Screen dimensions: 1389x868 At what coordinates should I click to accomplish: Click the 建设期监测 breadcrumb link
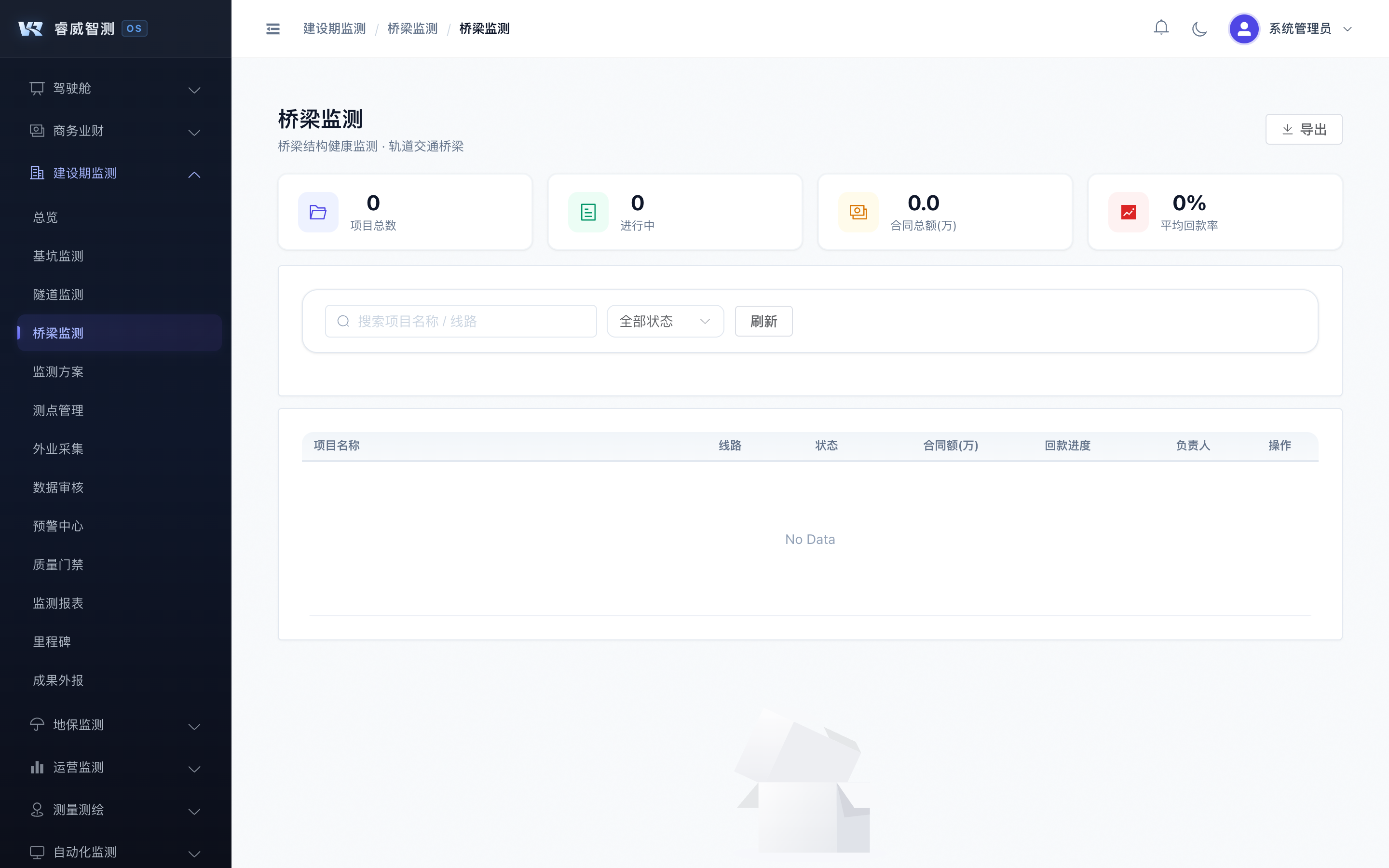(x=334, y=29)
